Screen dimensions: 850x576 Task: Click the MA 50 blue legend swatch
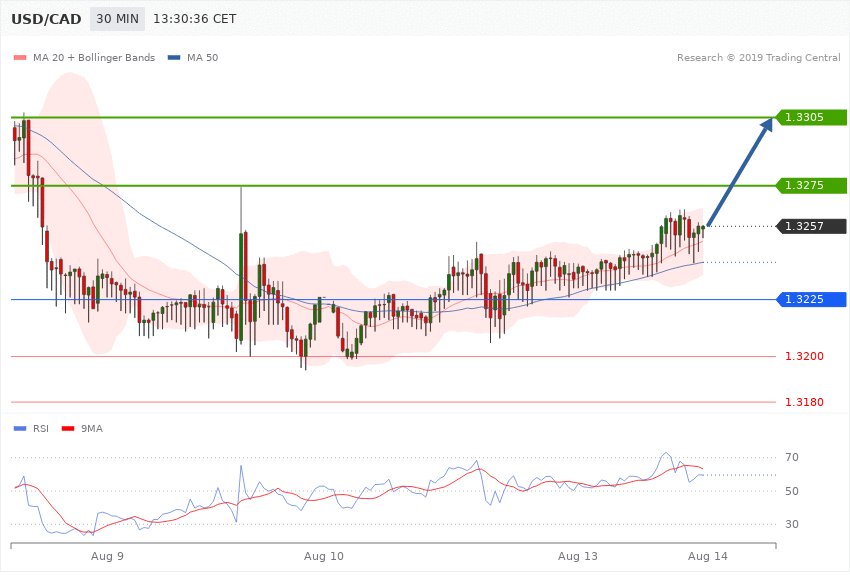(174, 57)
